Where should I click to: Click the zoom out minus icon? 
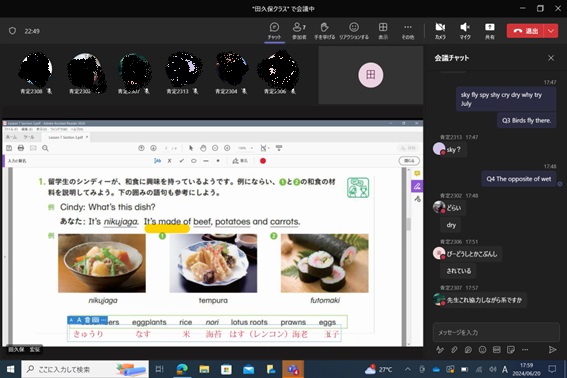pyautogui.click(x=215, y=148)
